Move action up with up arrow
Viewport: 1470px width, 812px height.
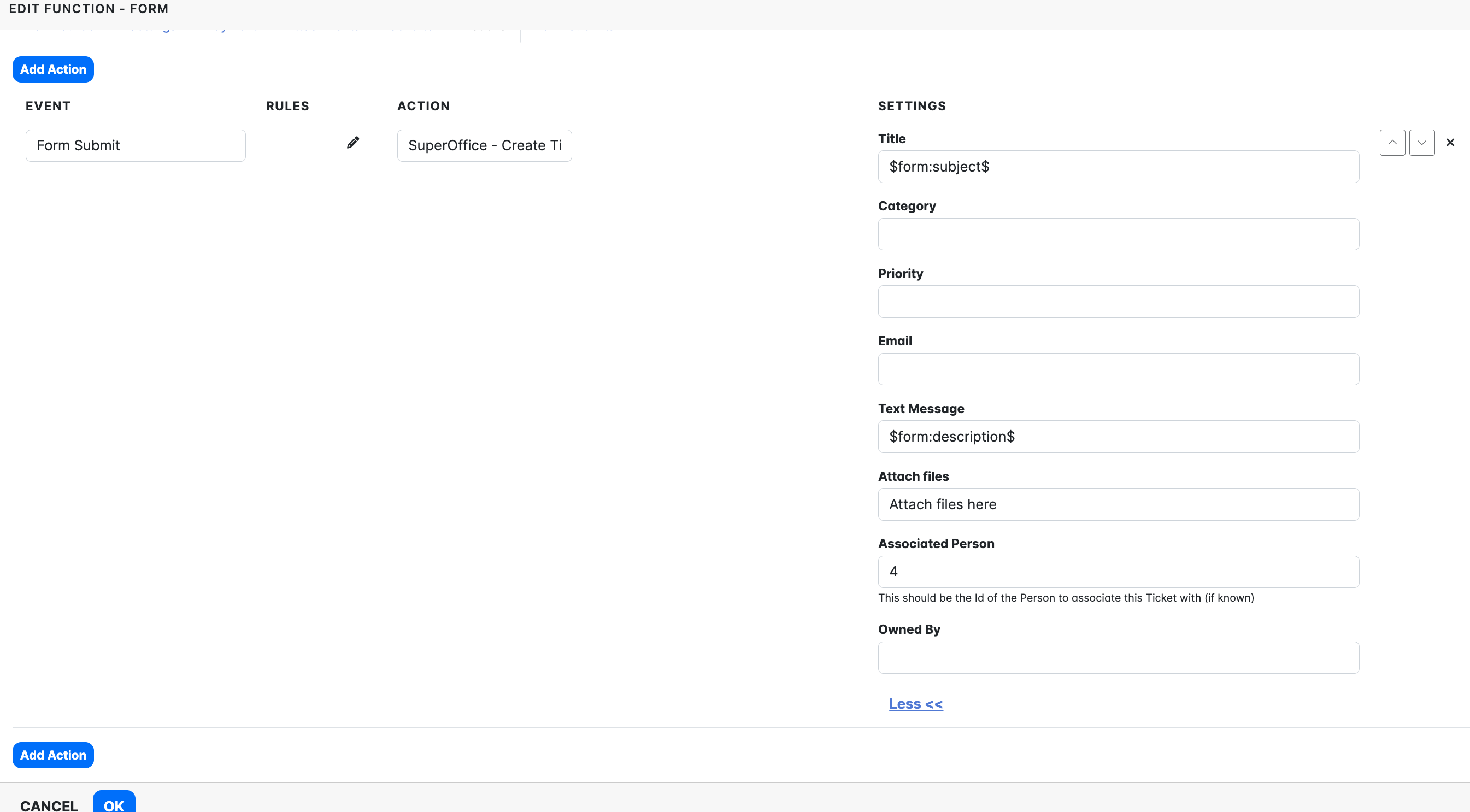click(1392, 143)
